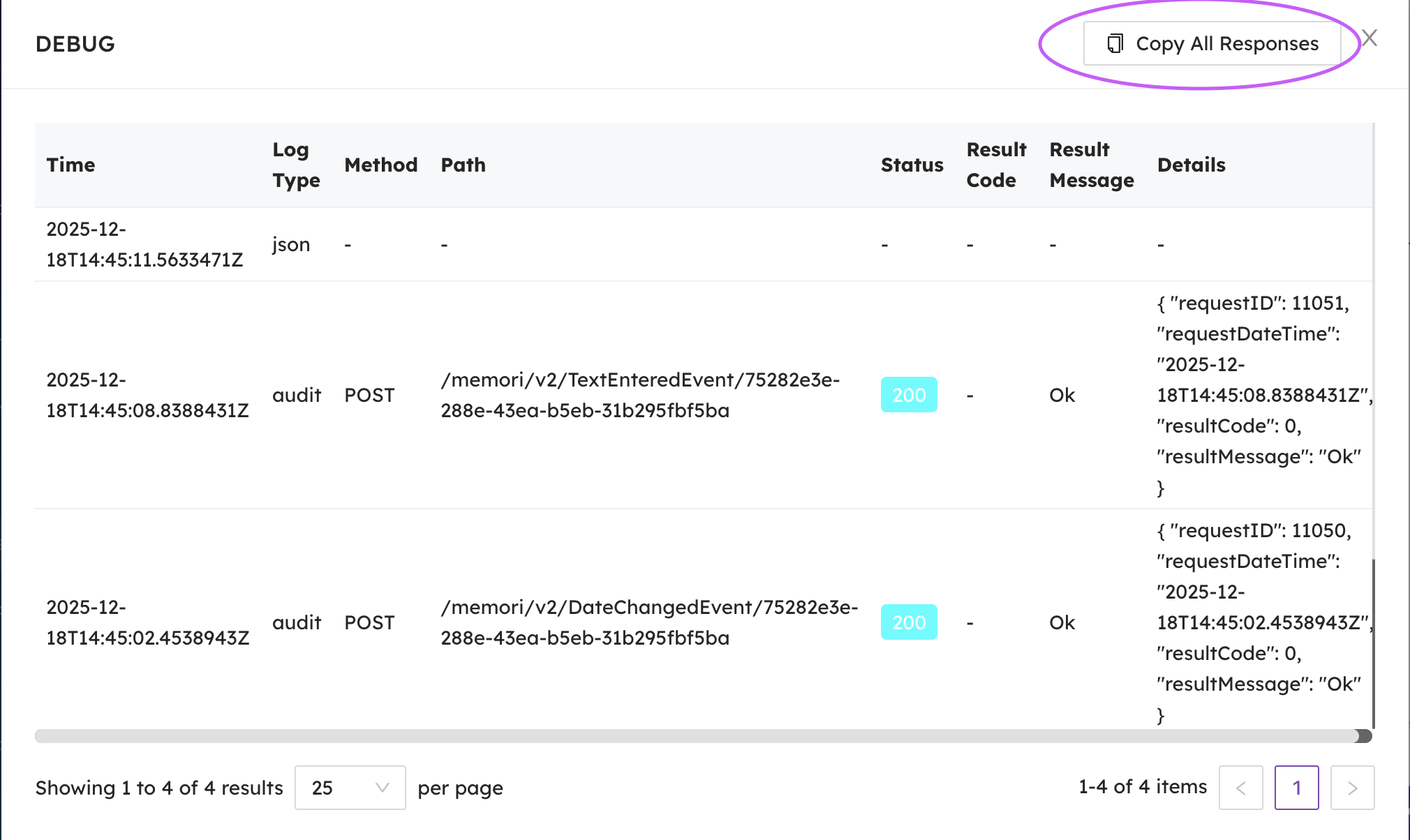
Task: Click the json log type row
Action: click(291, 244)
